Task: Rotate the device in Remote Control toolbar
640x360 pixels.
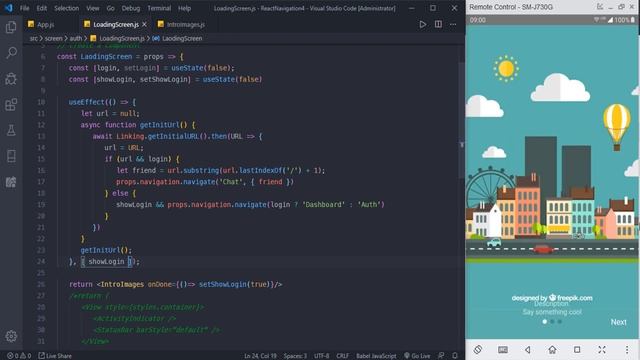Action: click(478, 349)
